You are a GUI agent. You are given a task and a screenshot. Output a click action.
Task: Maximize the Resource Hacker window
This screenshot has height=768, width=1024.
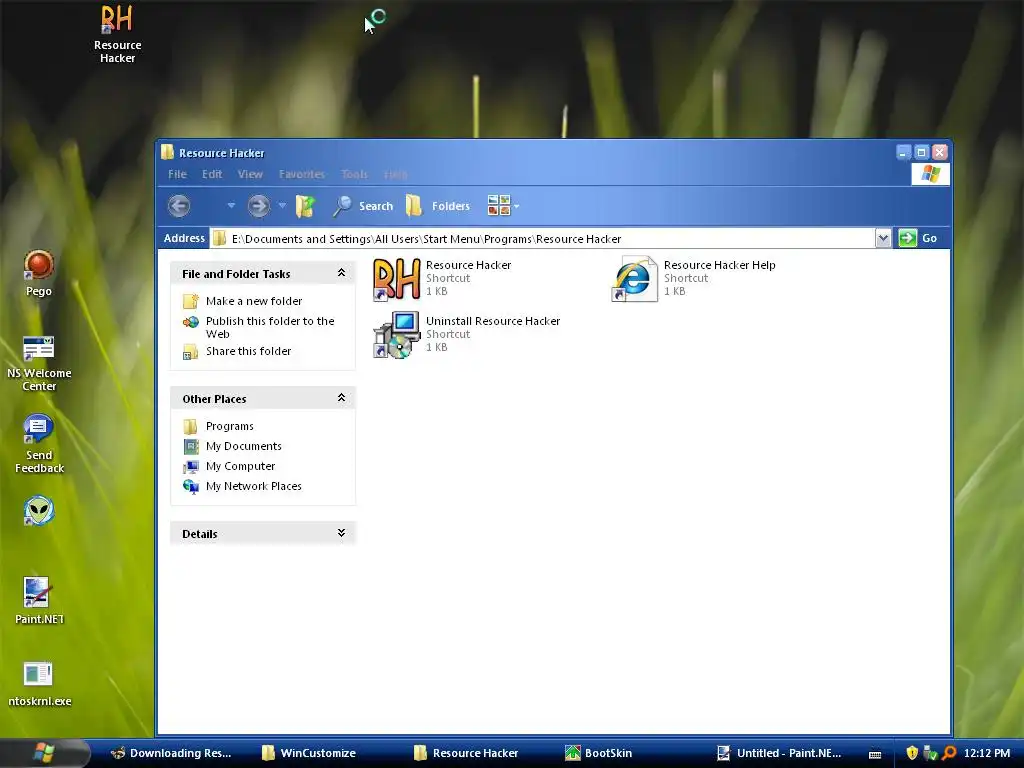[x=921, y=152]
